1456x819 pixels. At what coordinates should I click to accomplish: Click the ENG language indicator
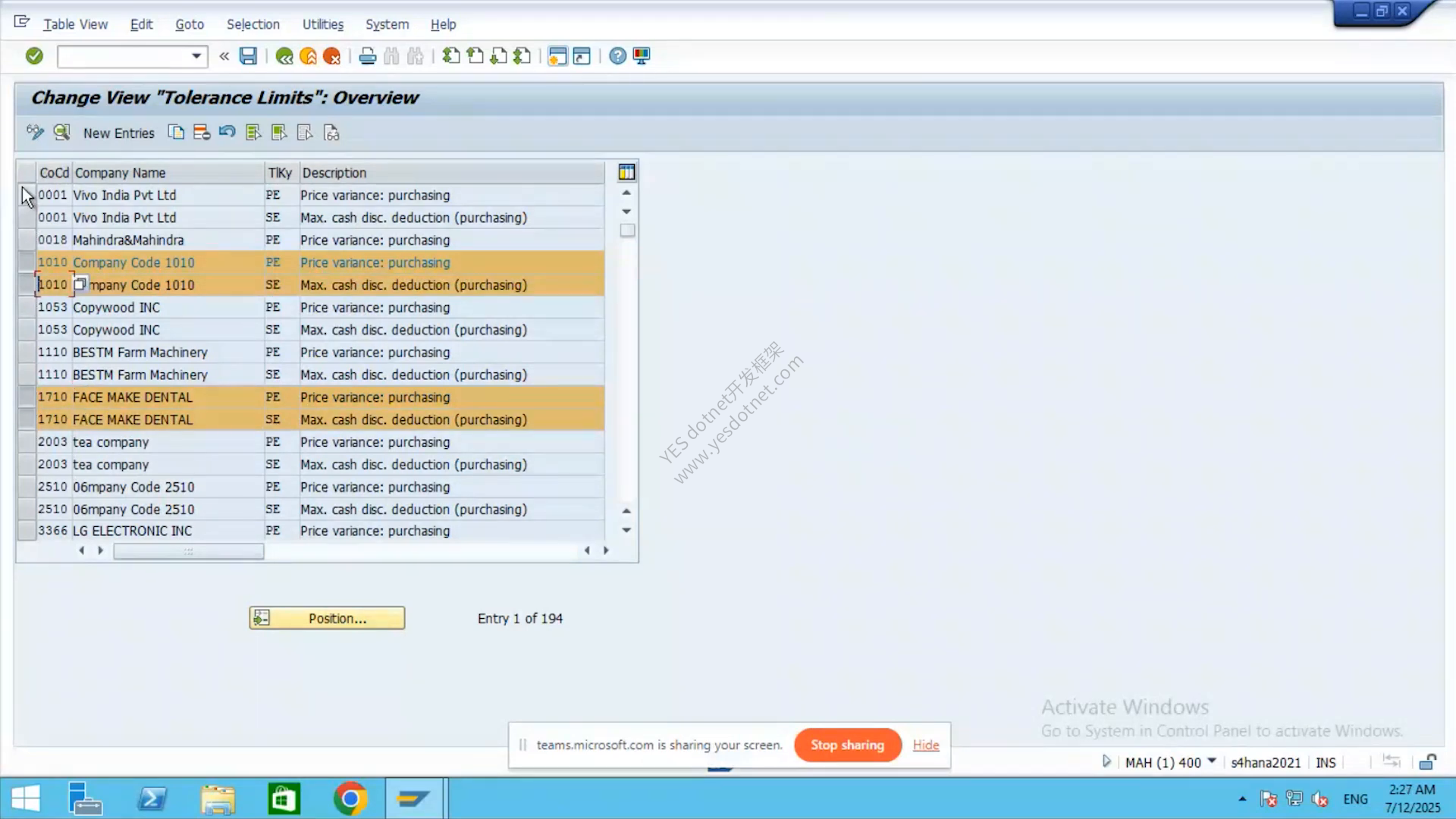(1355, 799)
